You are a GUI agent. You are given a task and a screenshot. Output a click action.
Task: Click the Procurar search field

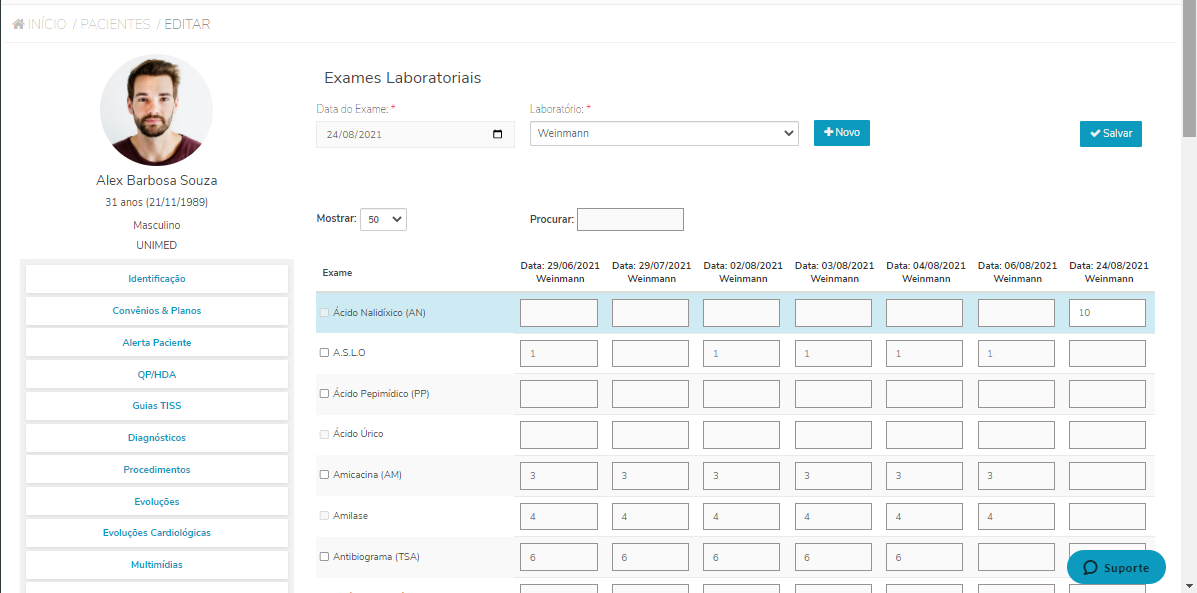(630, 219)
